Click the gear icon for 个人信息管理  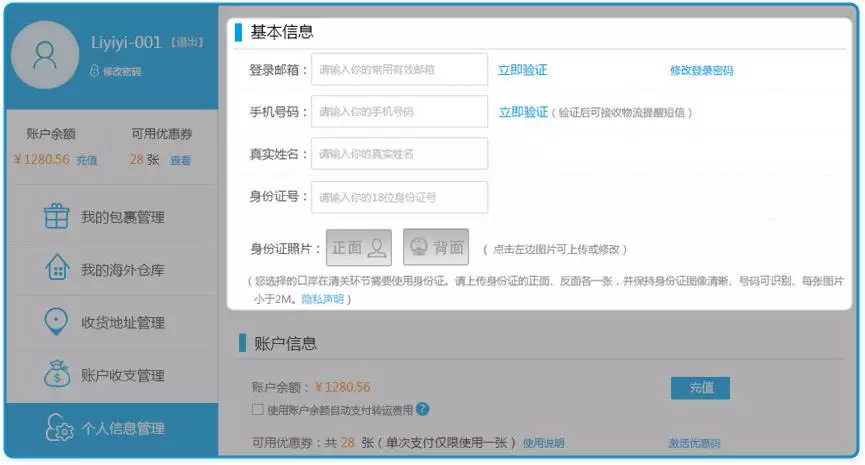59,427
